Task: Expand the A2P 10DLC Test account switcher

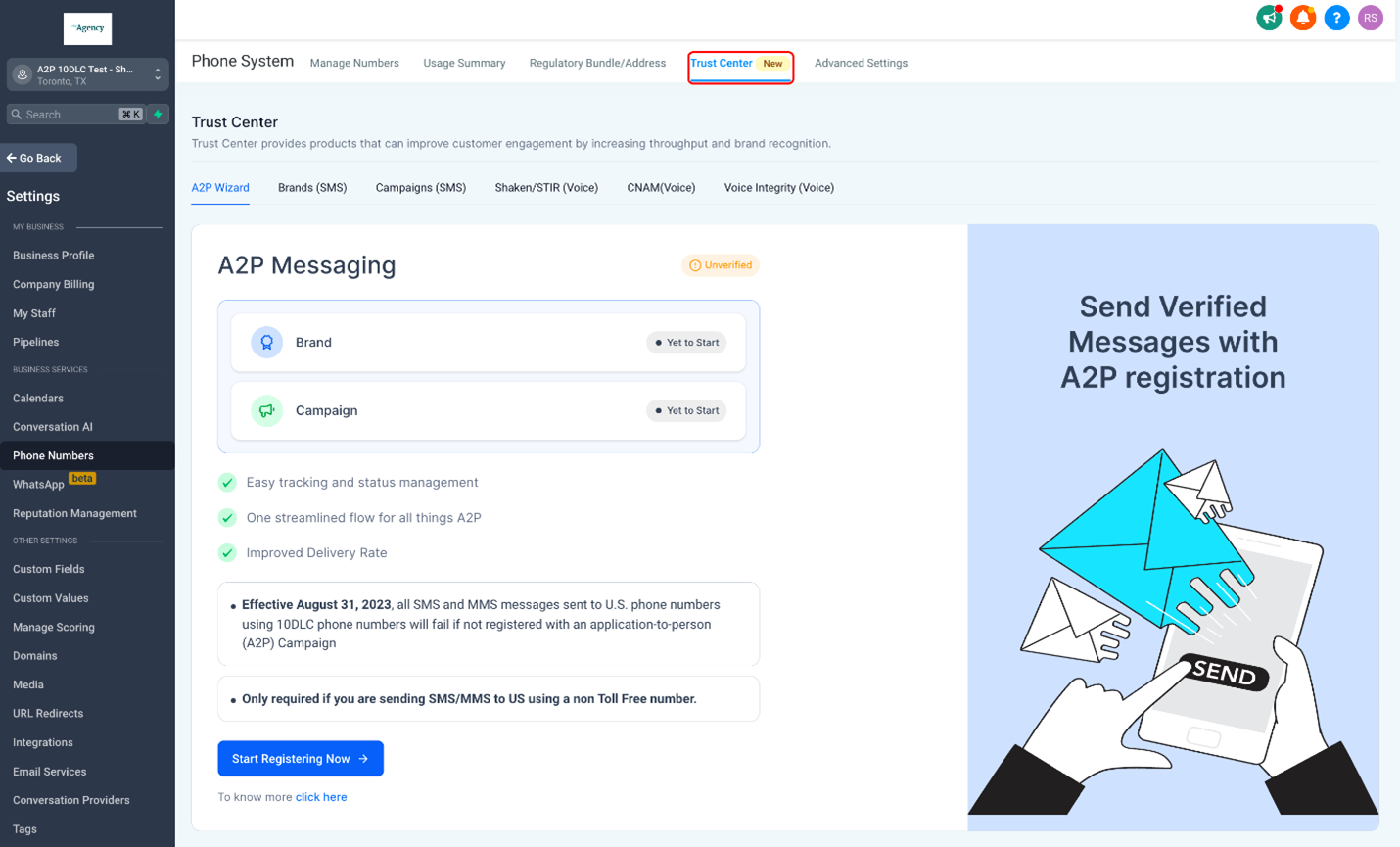Action: pyautogui.click(x=88, y=74)
